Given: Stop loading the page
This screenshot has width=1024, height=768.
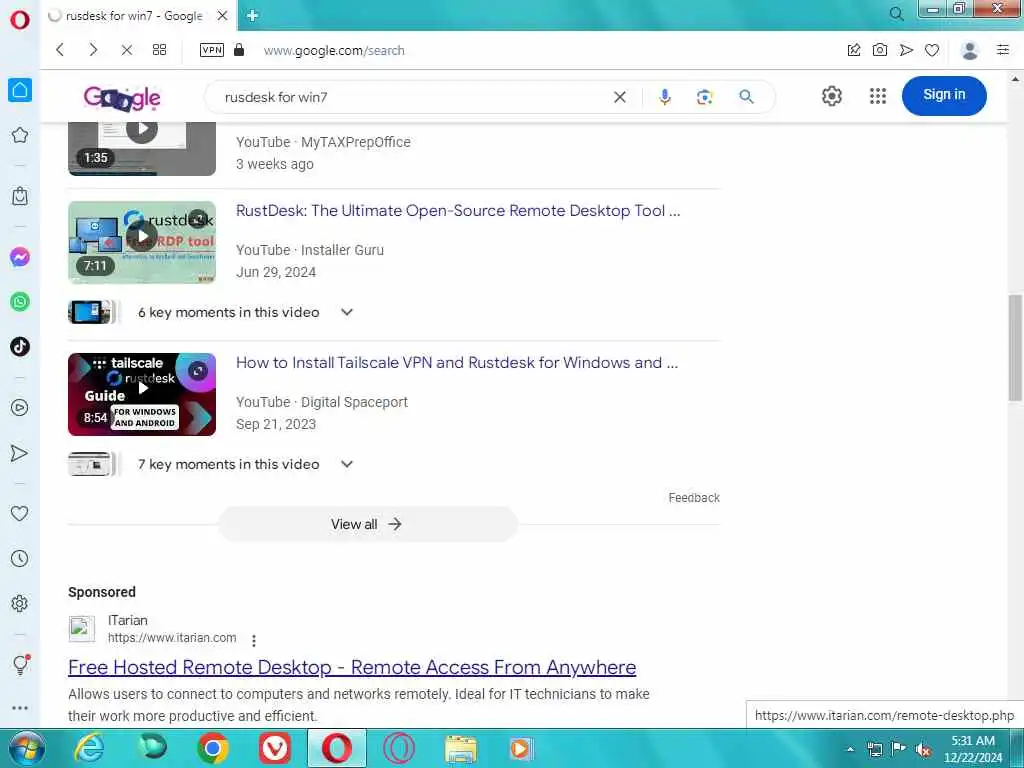Looking at the screenshot, I should [127, 50].
